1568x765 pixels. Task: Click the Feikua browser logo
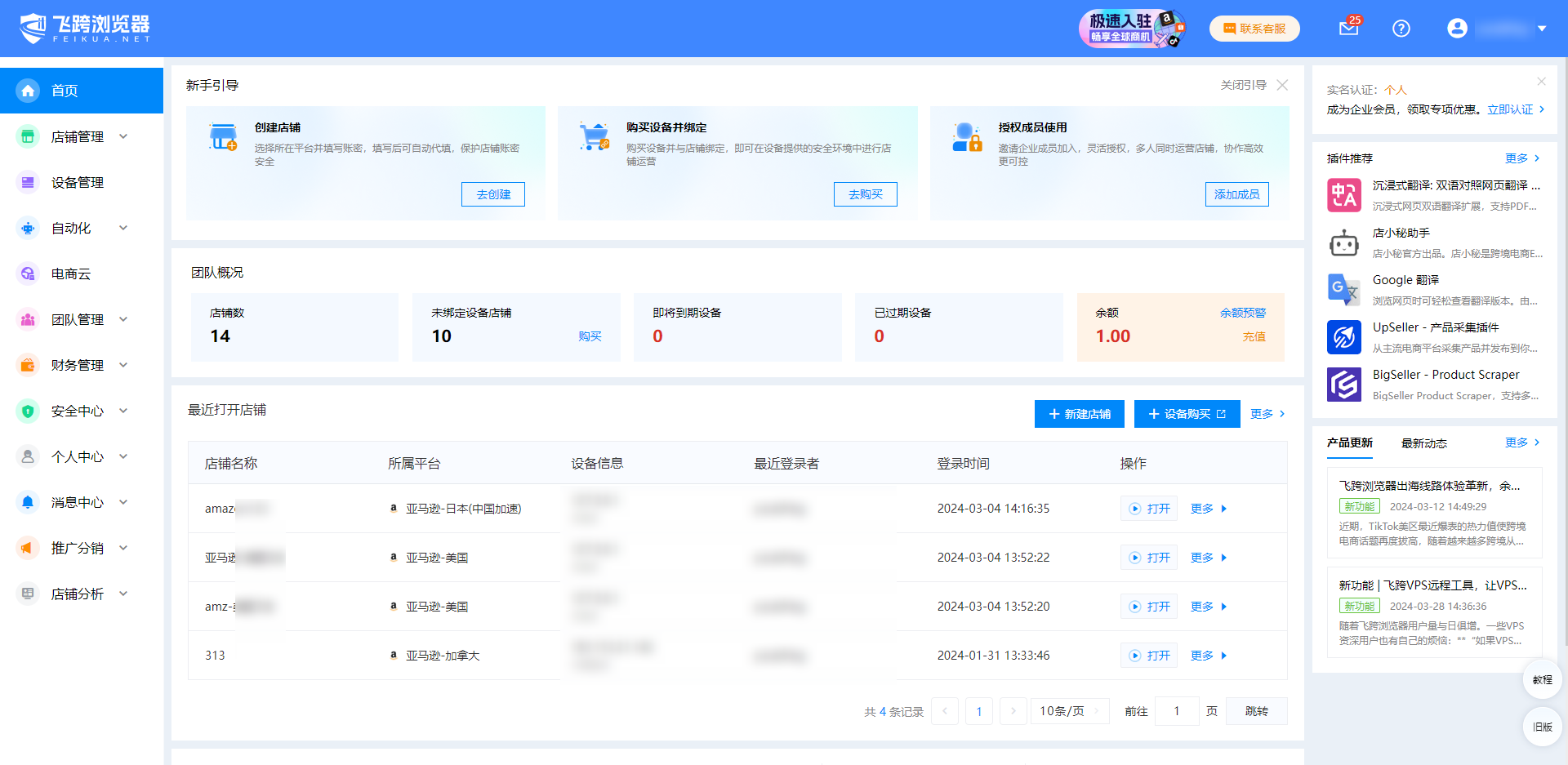[85, 29]
